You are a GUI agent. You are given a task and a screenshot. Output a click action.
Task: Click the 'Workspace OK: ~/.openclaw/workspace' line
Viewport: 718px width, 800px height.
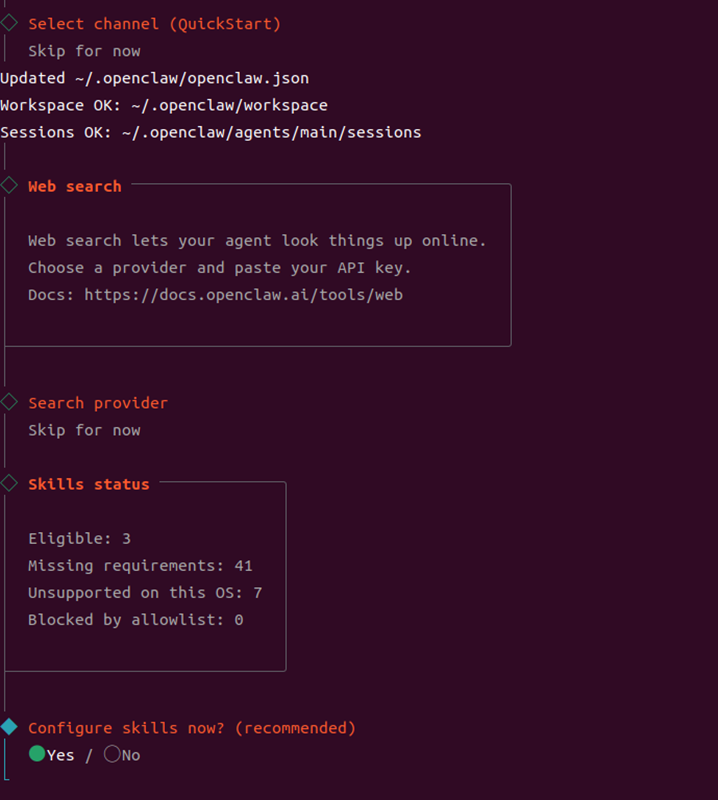pos(164,105)
